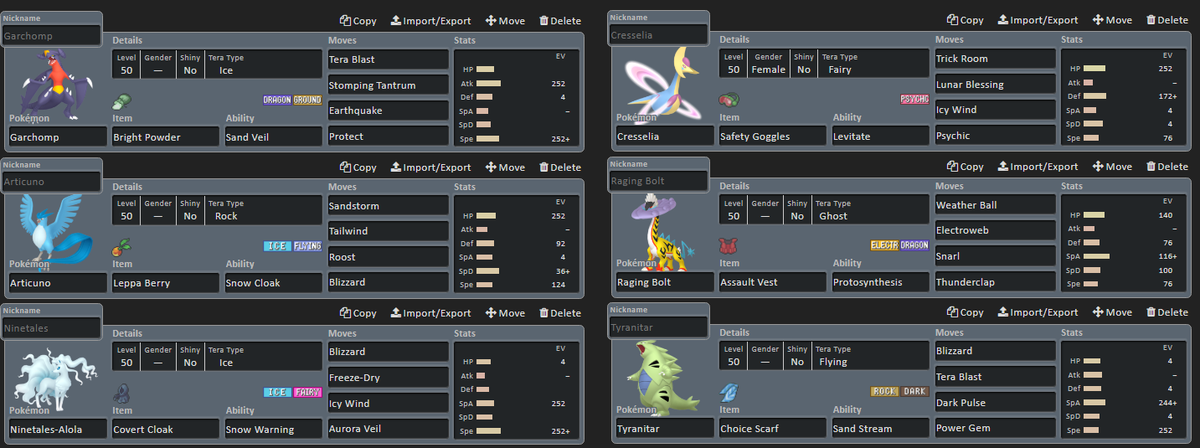Toggle Cresselia's Shiny setting

[803, 65]
